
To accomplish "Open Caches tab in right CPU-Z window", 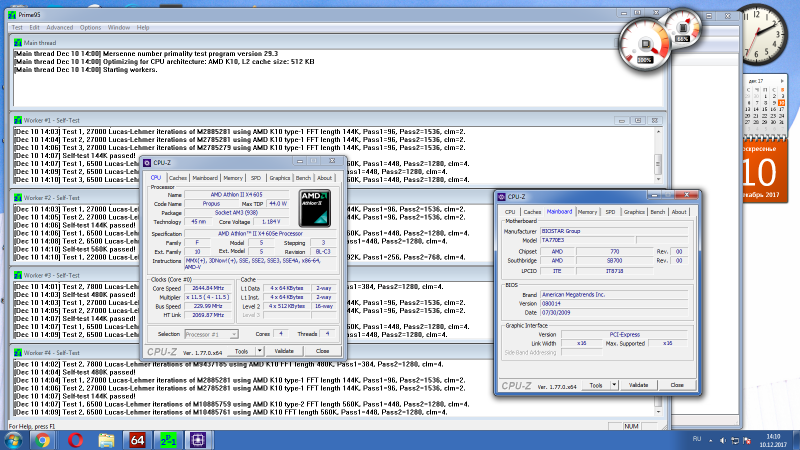I will tap(532, 212).
